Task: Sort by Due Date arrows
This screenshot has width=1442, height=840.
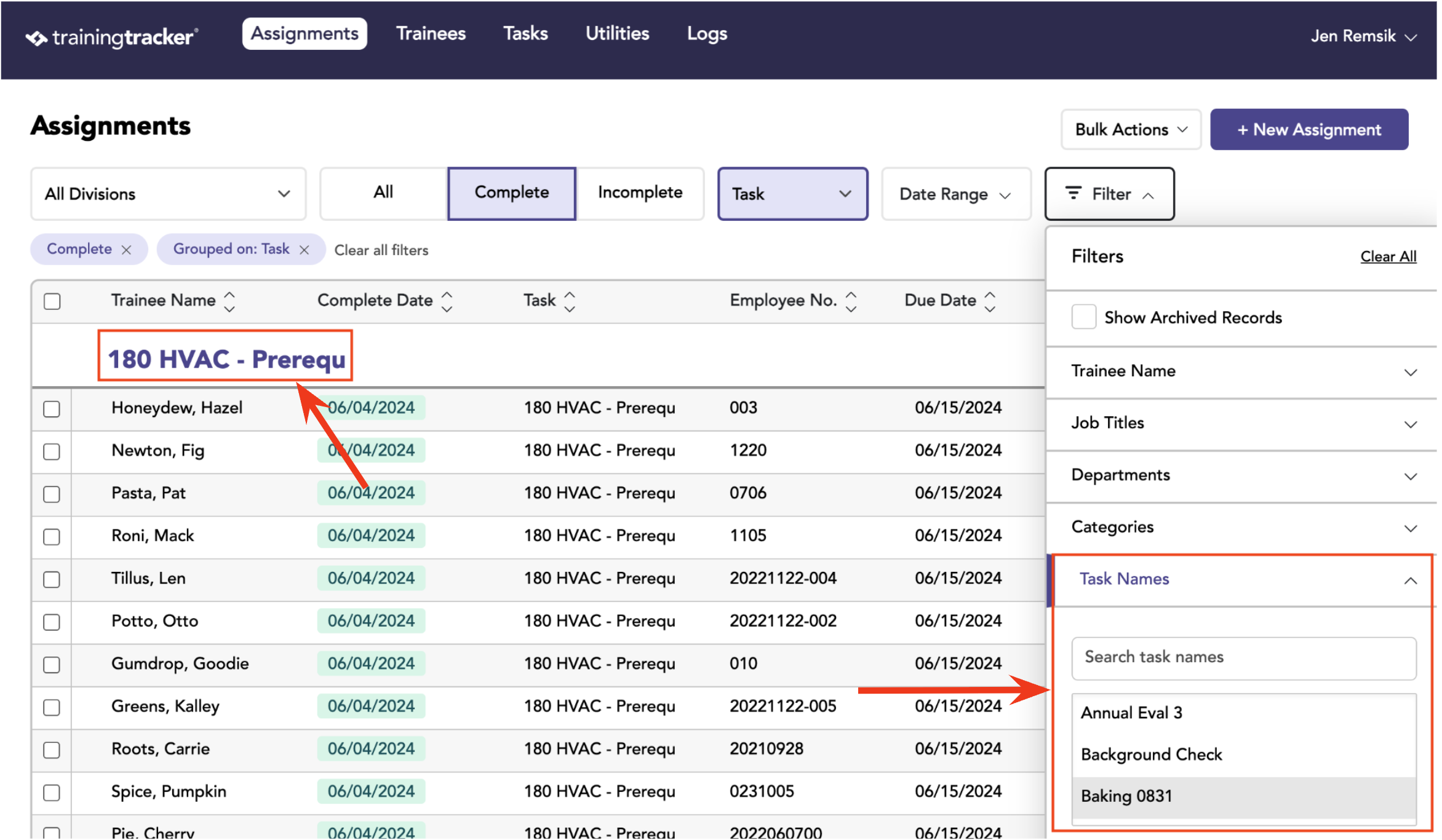Action: point(990,301)
